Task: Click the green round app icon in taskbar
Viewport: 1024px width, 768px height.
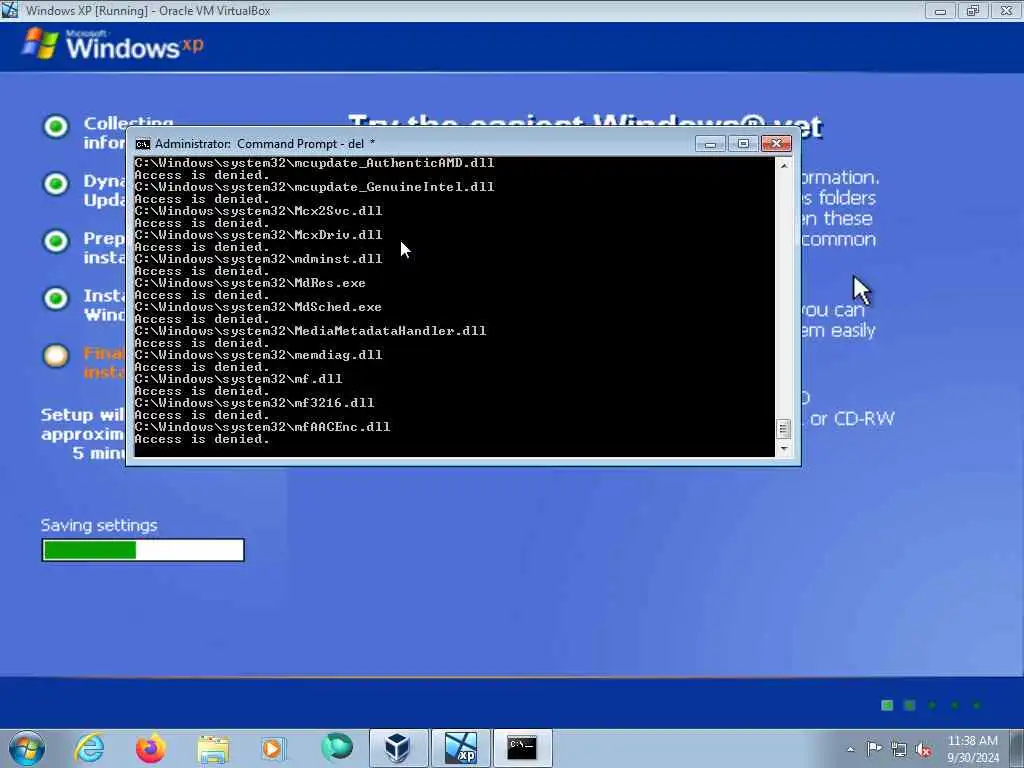Action: (x=337, y=748)
